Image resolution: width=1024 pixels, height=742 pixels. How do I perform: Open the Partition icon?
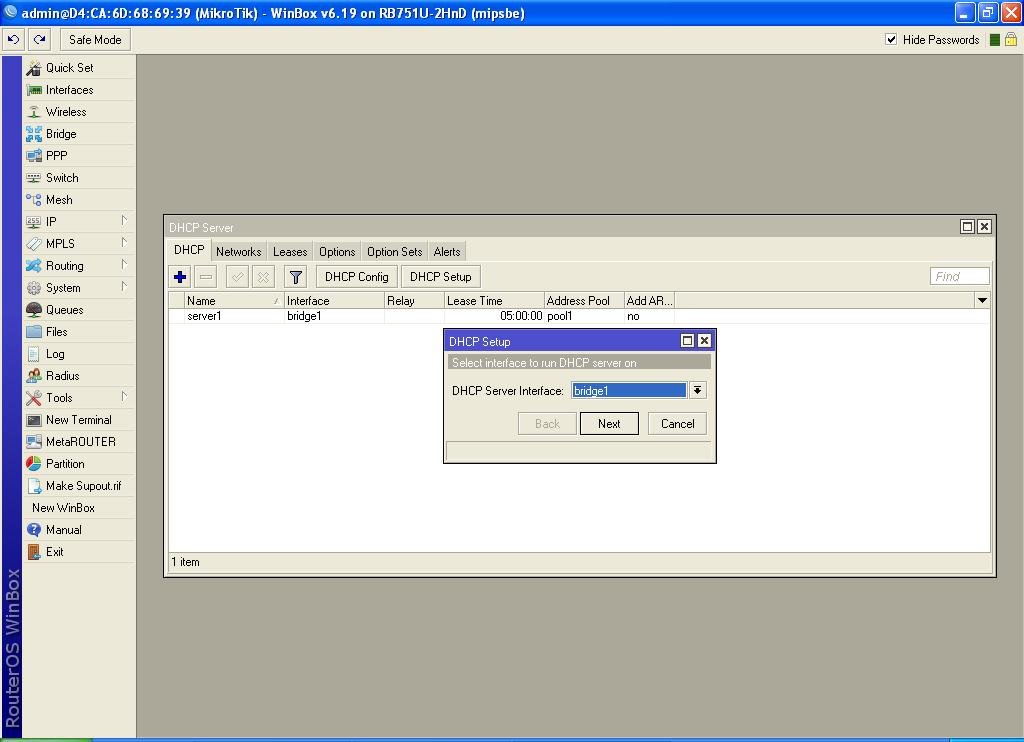tap(34, 464)
